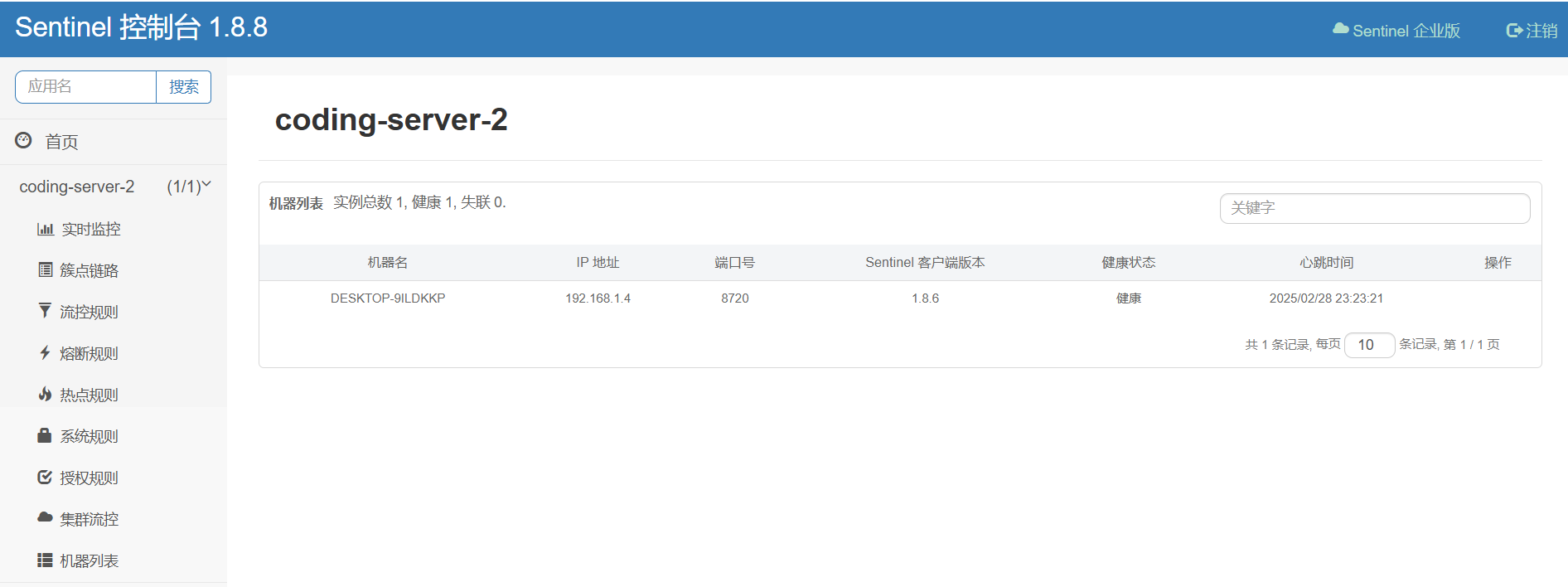The height and width of the screenshot is (587, 1568).
Task: Open the Sentinel 企业版 link
Action: pos(1406,31)
